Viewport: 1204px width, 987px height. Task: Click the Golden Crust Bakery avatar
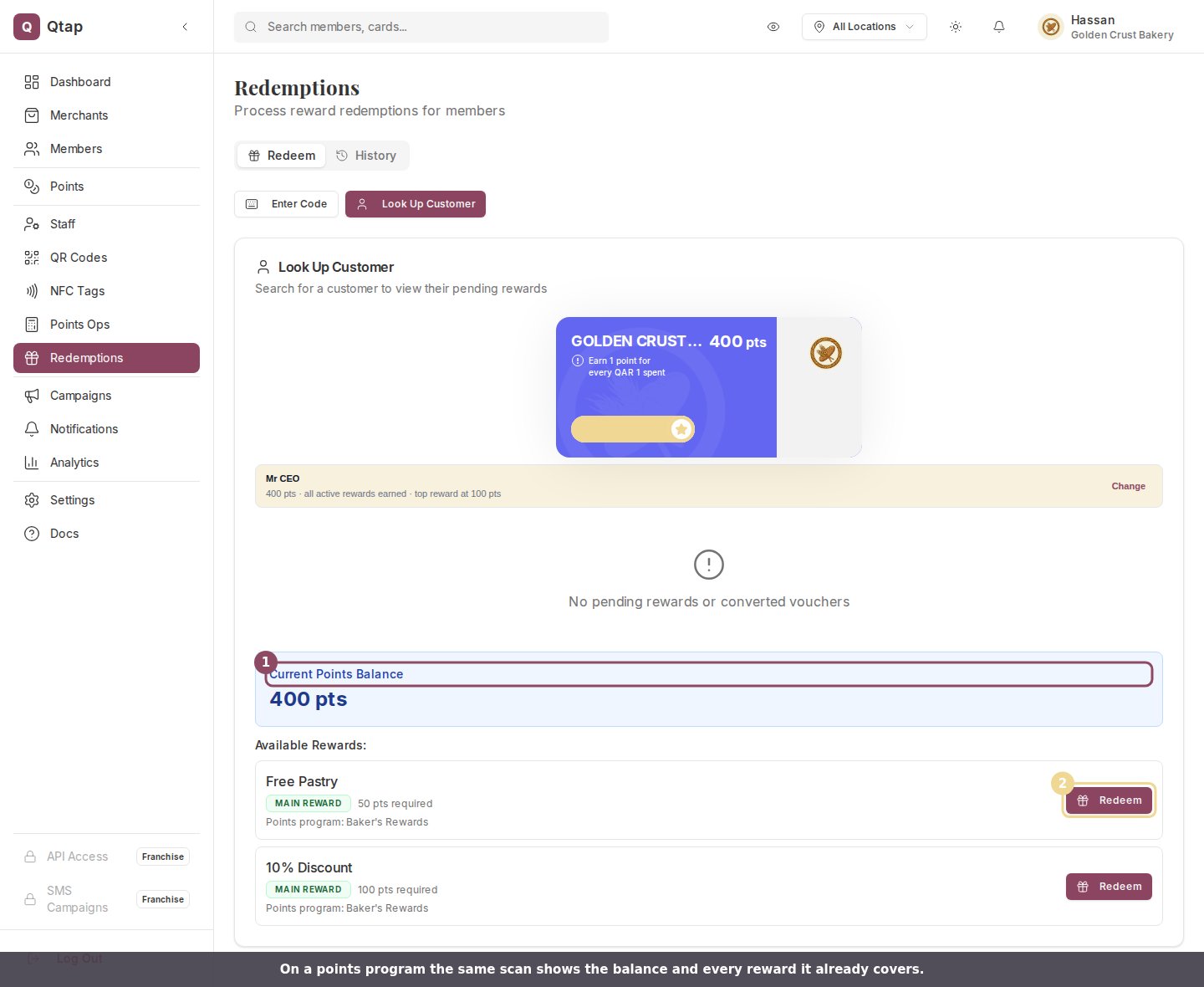1051,27
